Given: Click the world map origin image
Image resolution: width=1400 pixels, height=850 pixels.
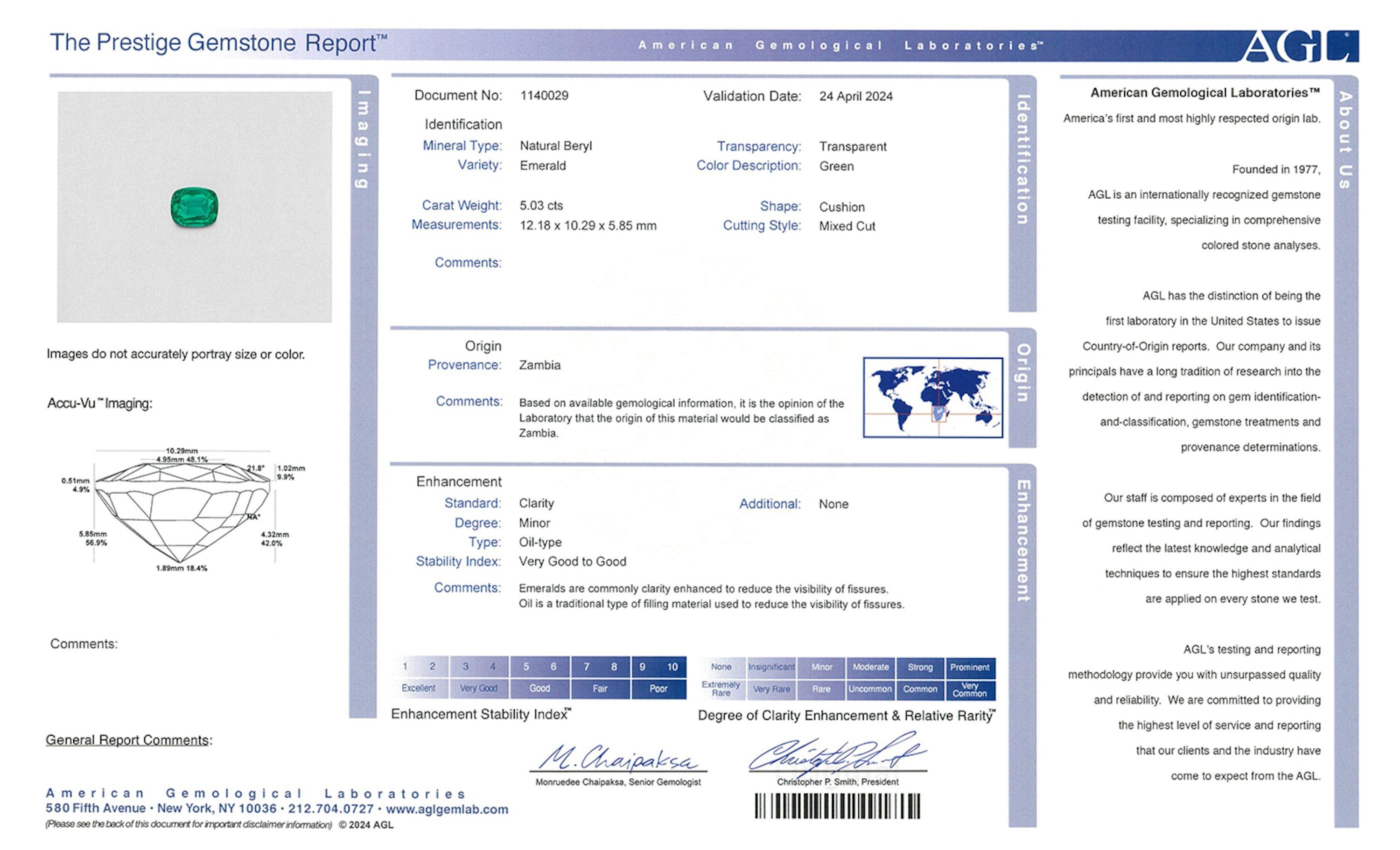Looking at the screenshot, I should coord(932,397).
